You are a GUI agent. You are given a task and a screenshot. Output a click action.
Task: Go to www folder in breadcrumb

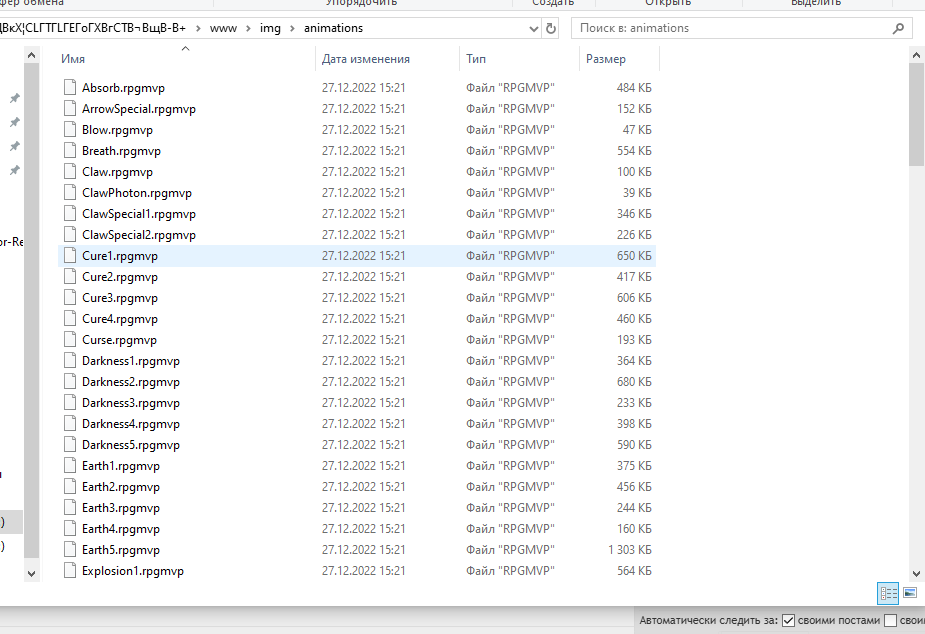point(223,28)
